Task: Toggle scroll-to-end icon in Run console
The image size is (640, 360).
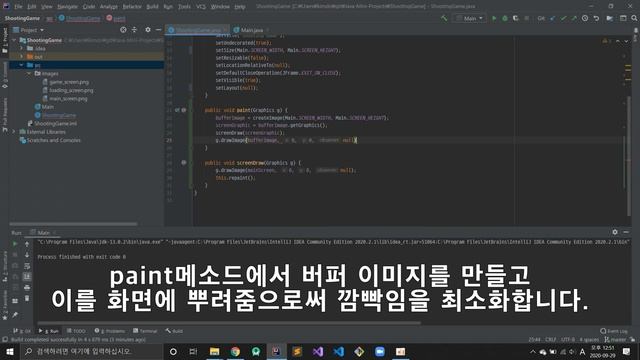Action: [x=27, y=277]
